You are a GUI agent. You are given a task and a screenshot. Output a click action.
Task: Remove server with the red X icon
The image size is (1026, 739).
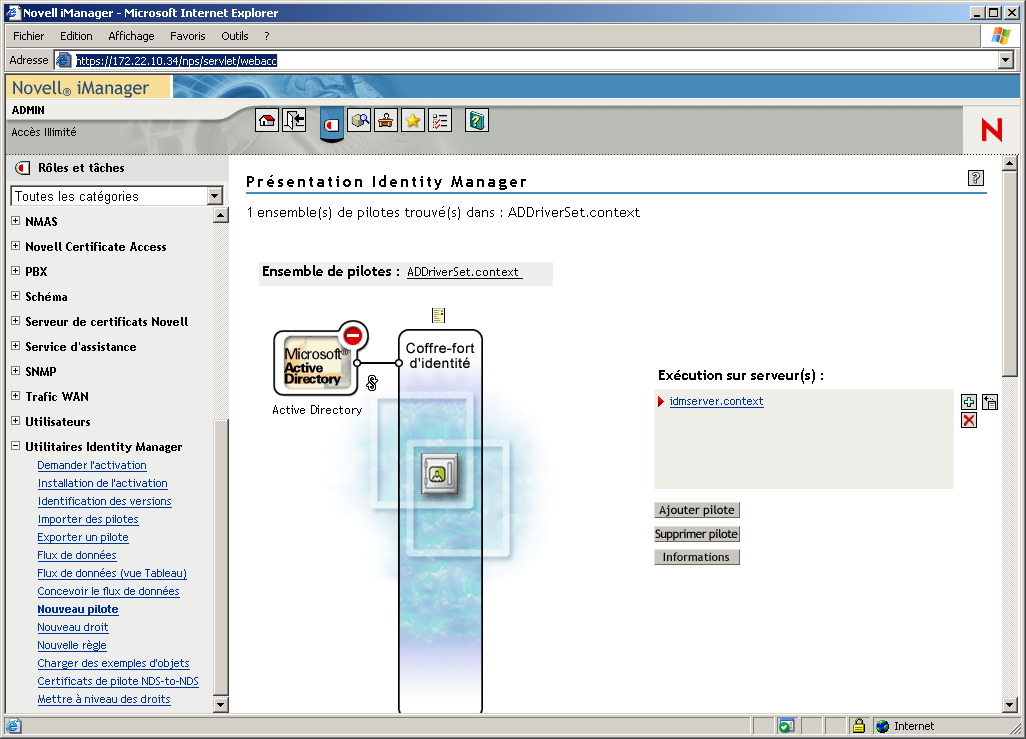968,420
